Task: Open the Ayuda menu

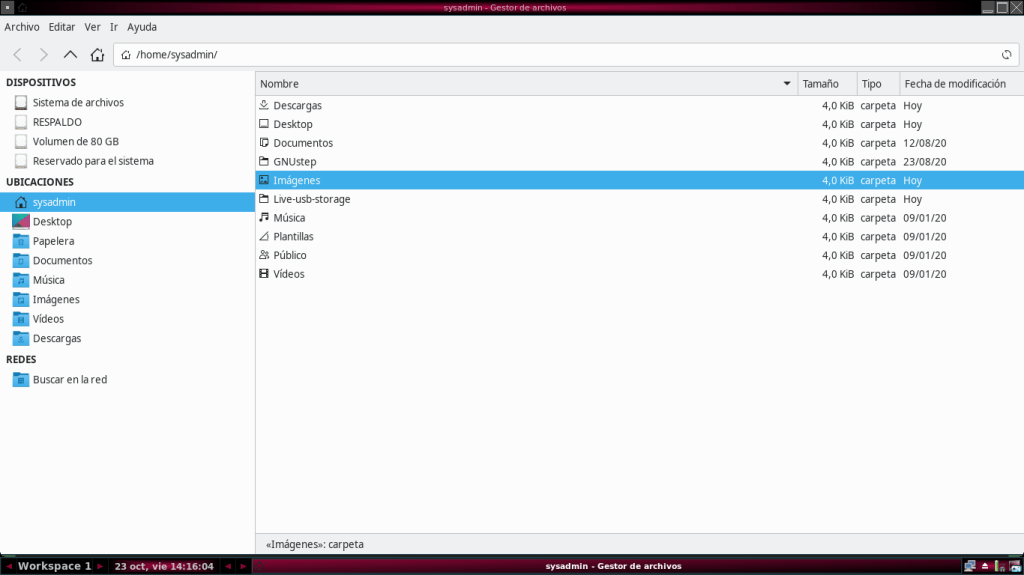Action: [x=142, y=27]
